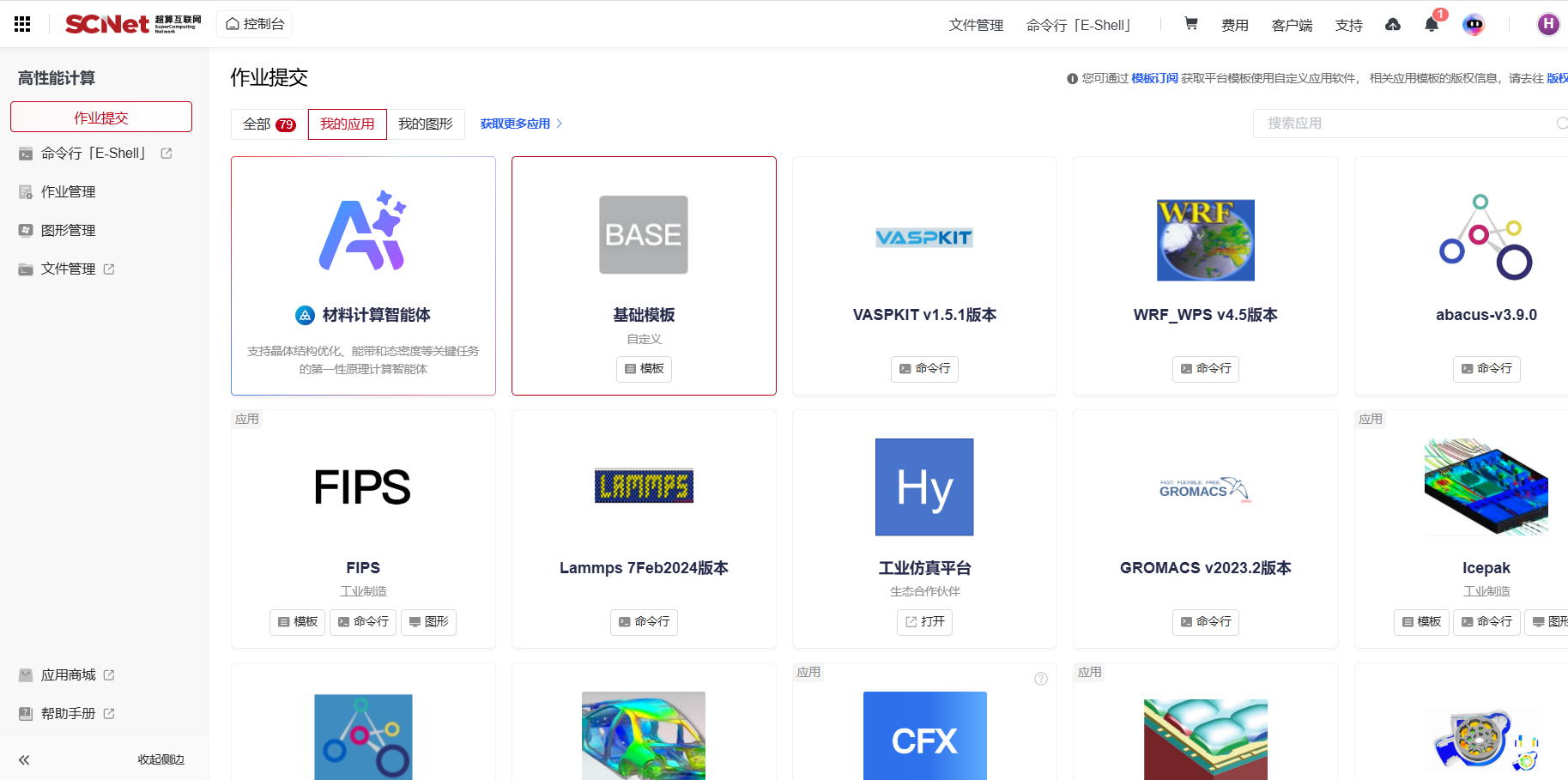The width and height of the screenshot is (1568, 780).
Task: Click 模板 button on 基础模板 card
Action: point(644,369)
